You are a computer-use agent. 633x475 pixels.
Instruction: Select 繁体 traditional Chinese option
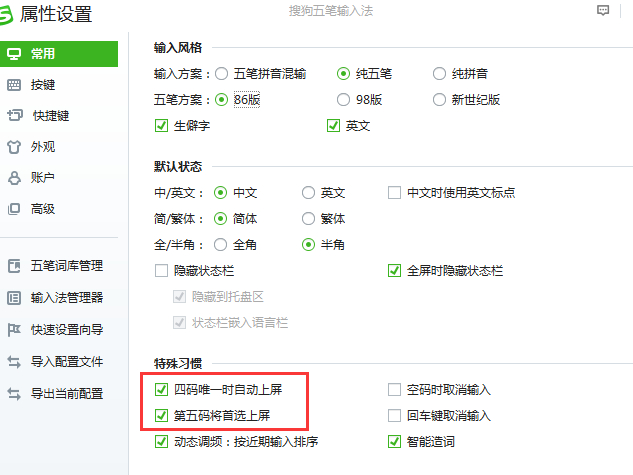click(x=308, y=219)
